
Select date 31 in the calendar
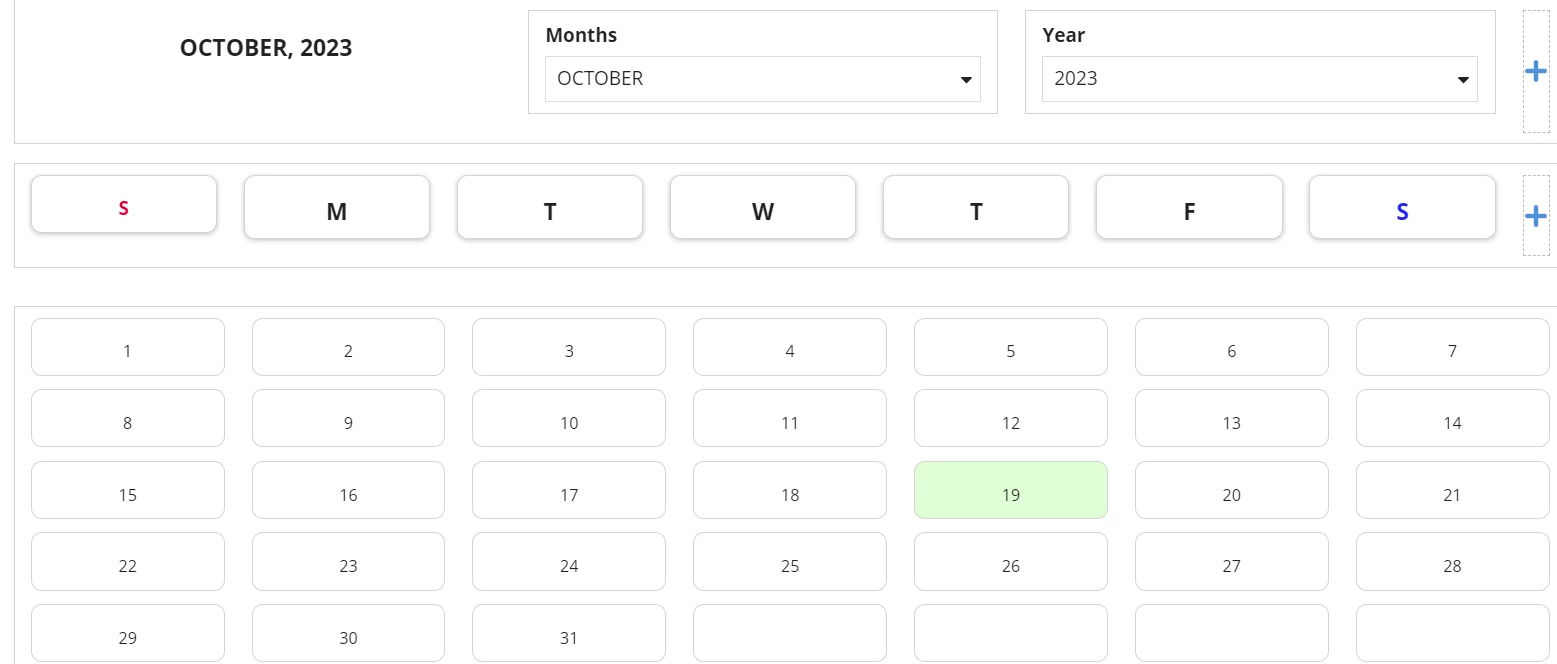[569, 633]
